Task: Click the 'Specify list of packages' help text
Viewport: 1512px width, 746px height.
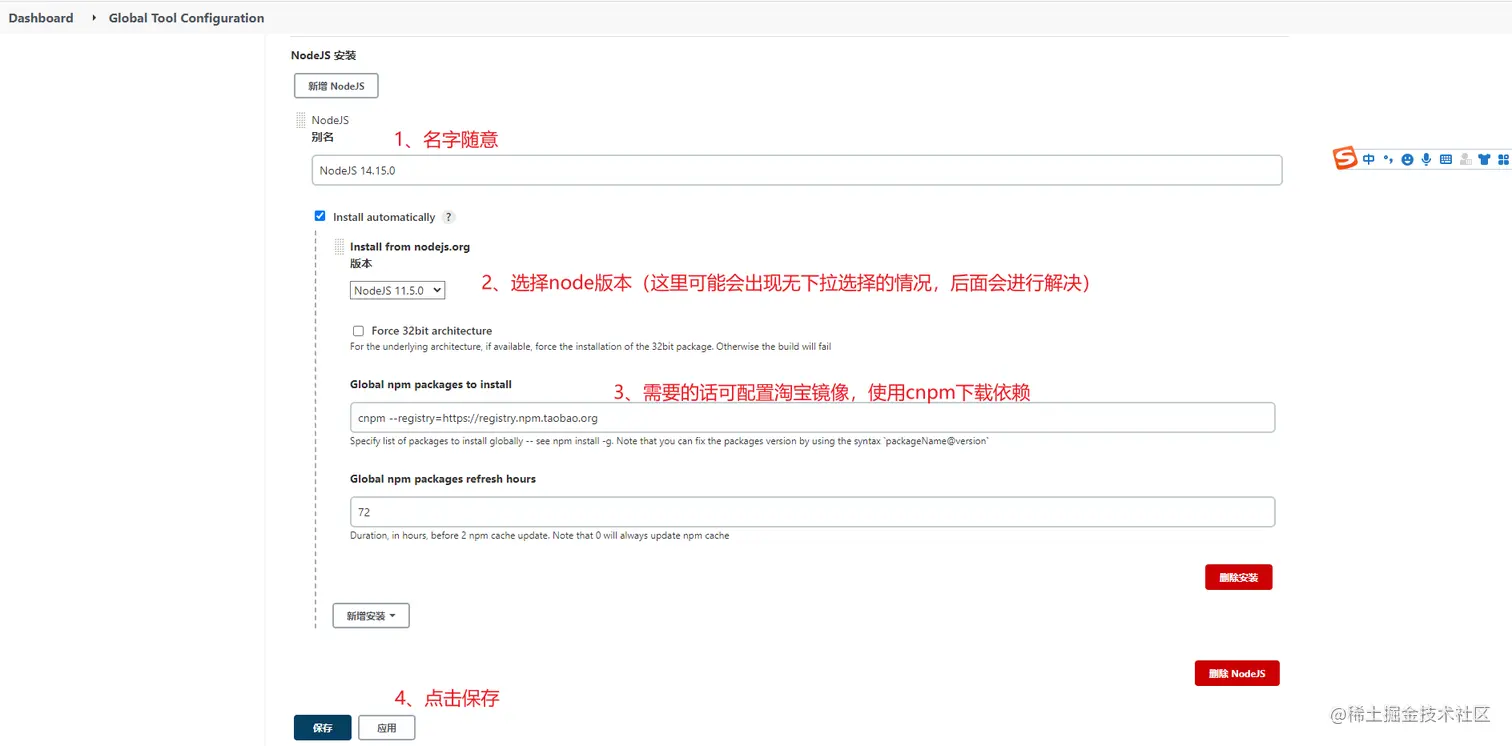Action: (669, 441)
